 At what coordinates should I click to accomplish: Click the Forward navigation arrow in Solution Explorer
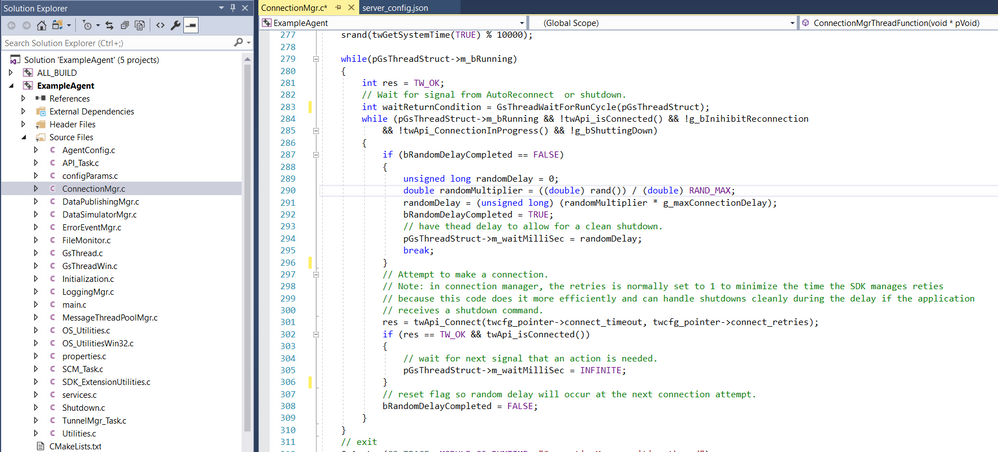tap(26, 26)
